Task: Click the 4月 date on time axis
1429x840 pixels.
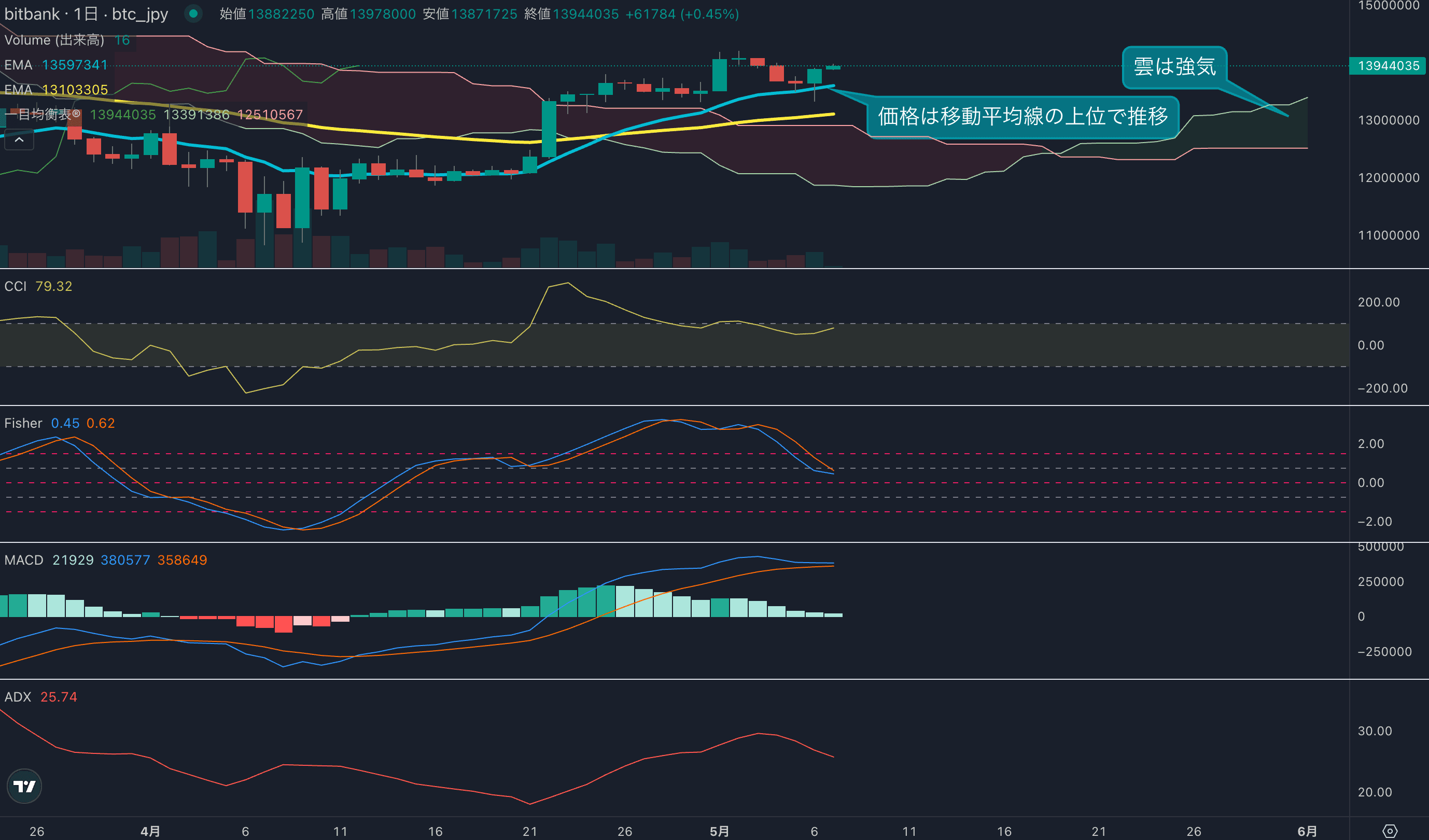Action: [150, 831]
